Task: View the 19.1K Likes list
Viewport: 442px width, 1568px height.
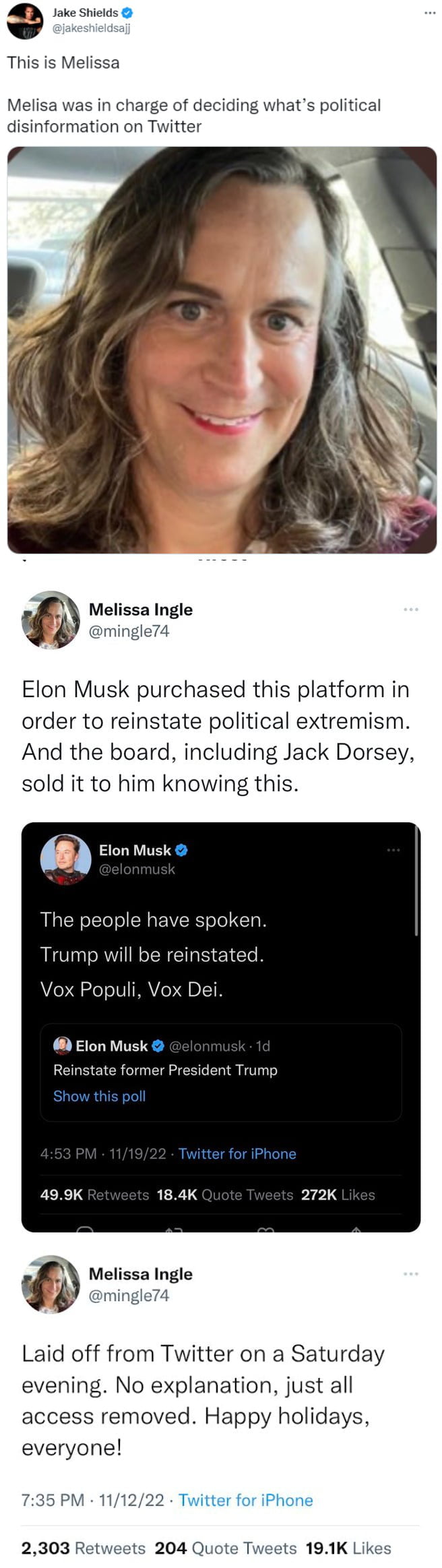Action: click(348, 1548)
